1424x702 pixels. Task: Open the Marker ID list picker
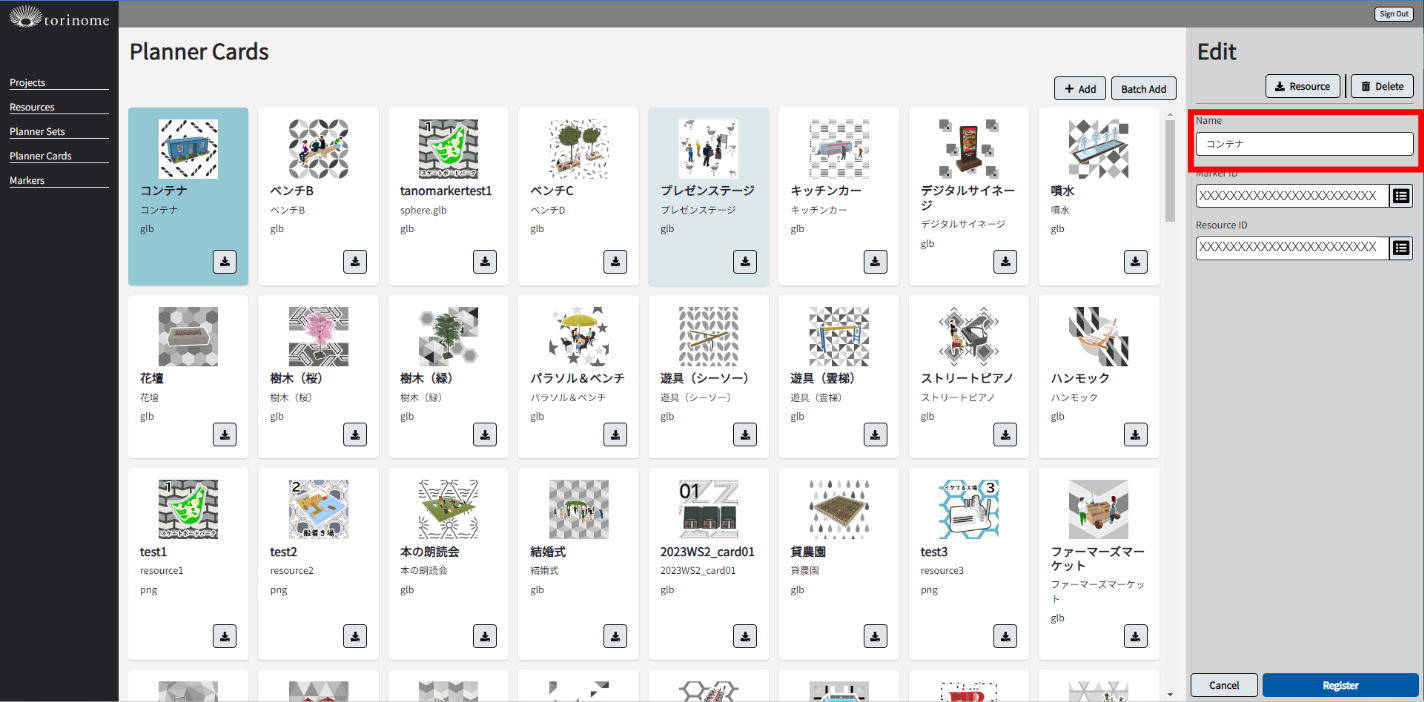[x=1401, y=196]
